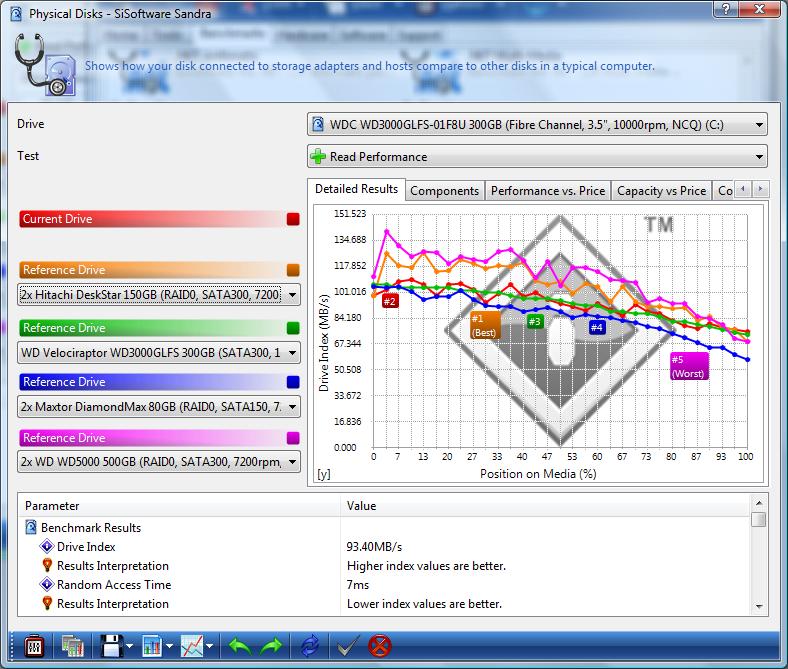Open the Maxtor DiamondMax reference drive dropdown

tap(159, 407)
